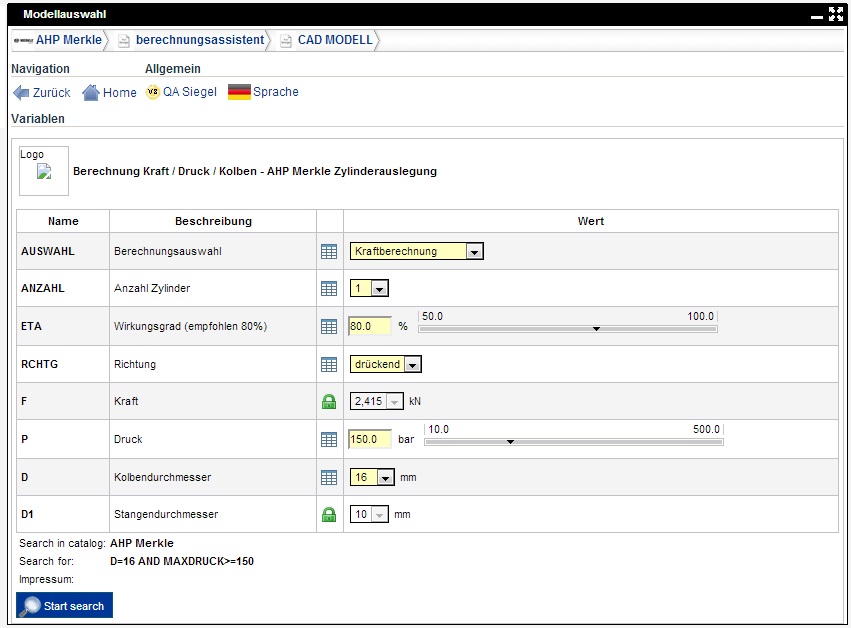Click the Navigation section heading
The height and width of the screenshot is (628, 851).
pos(41,69)
